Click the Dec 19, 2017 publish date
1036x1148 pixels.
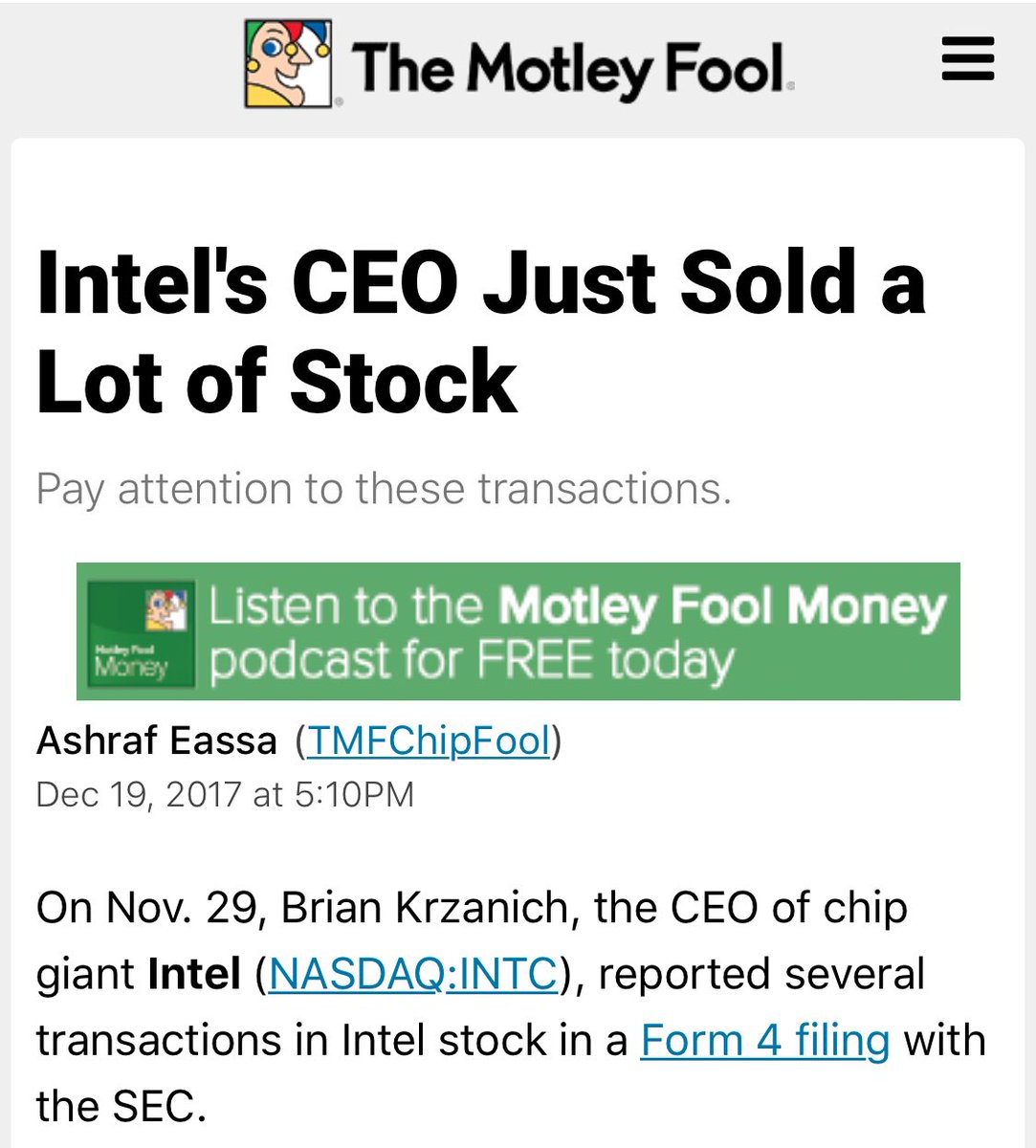[x=139, y=794]
